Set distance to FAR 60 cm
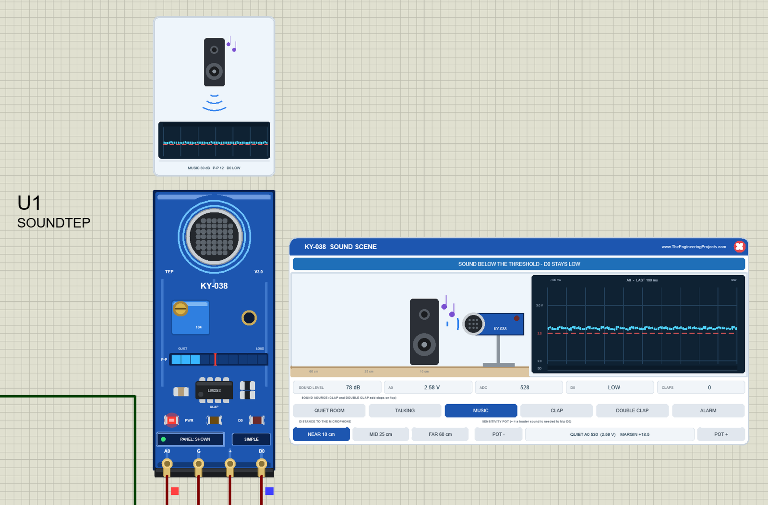The image size is (768, 505). [x=440, y=434]
